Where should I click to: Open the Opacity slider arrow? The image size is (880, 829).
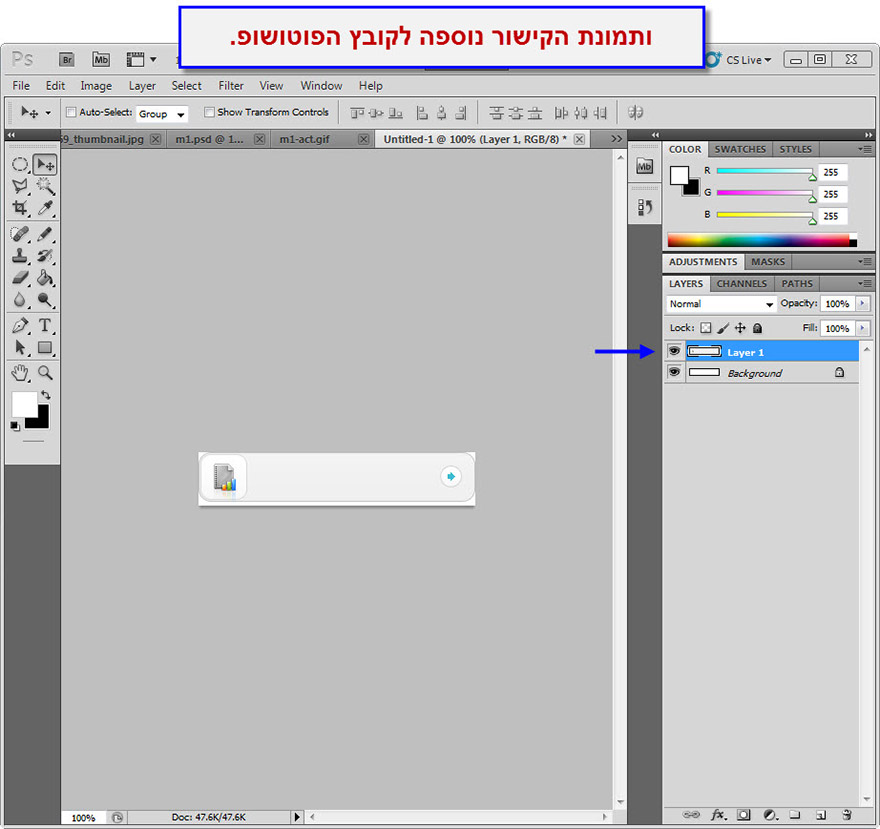coord(863,304)
